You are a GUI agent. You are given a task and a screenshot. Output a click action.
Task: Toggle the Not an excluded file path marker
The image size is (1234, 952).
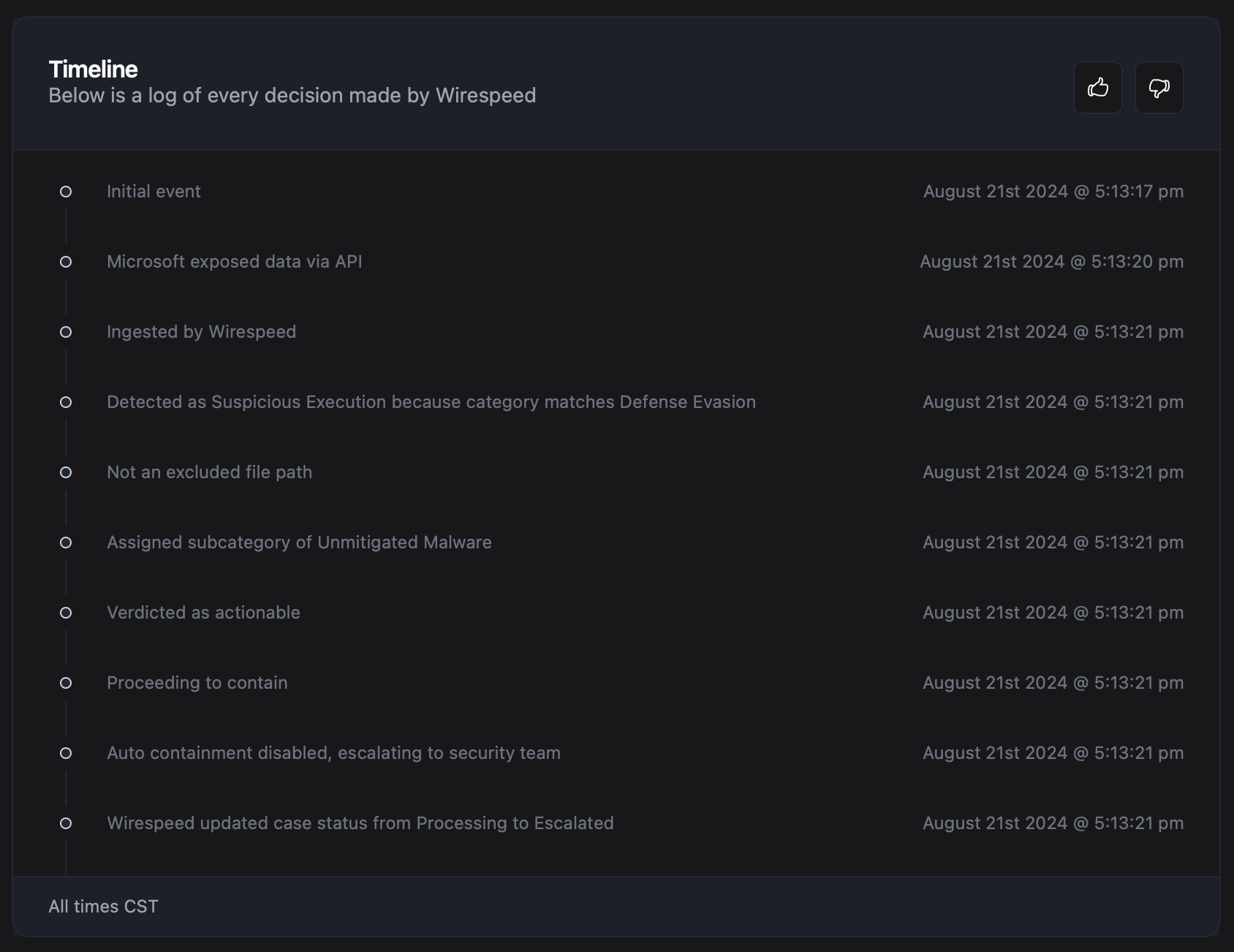click(66, 472)
